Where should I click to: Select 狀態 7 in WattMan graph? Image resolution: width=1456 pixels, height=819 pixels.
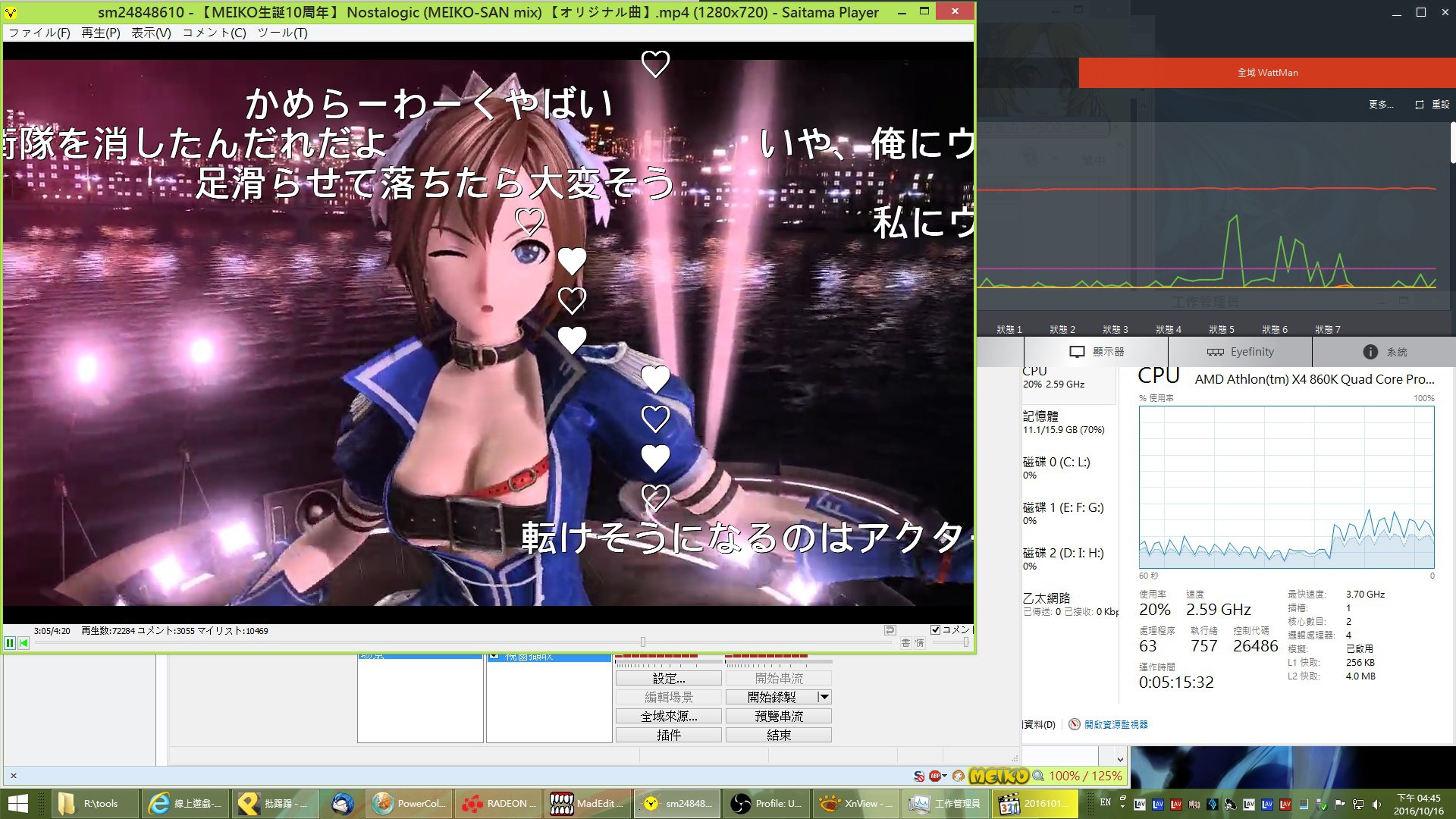[x=1328, y=329]
